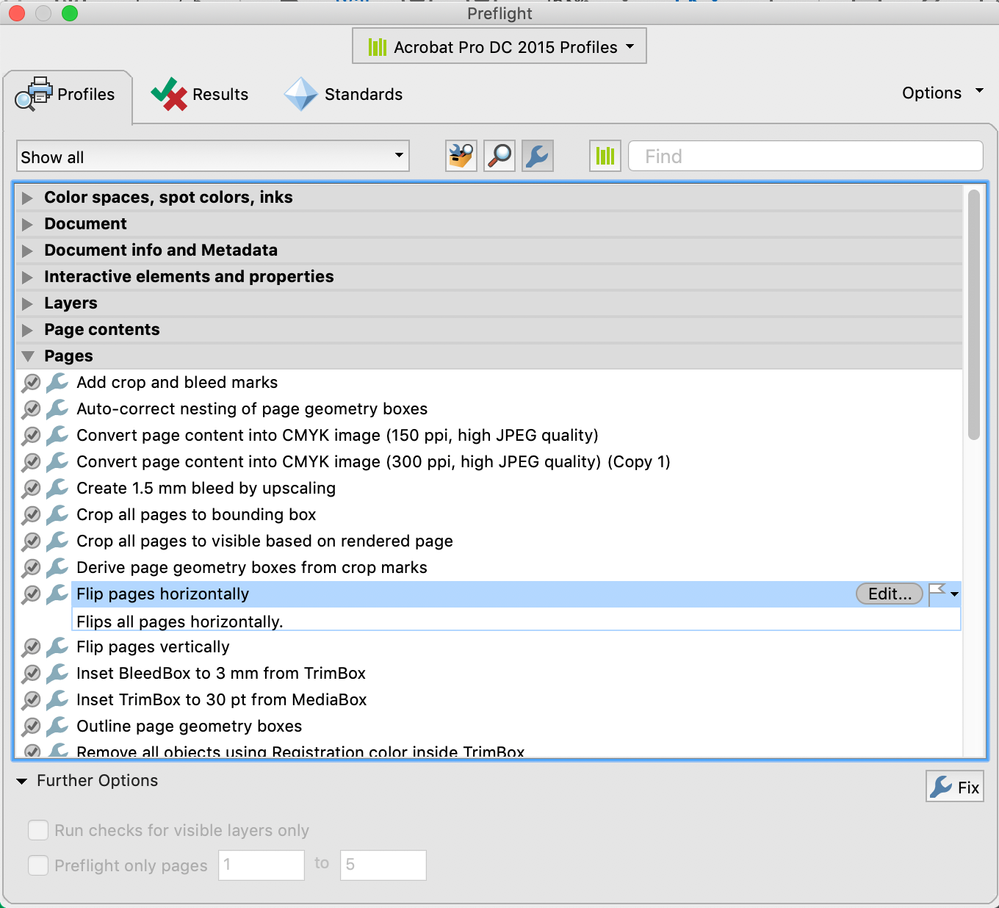Select Convert page content into CMYK image 150 ppi
This screenshot has width=999, height=908.
pyautogui.click(x=337, y=435)
